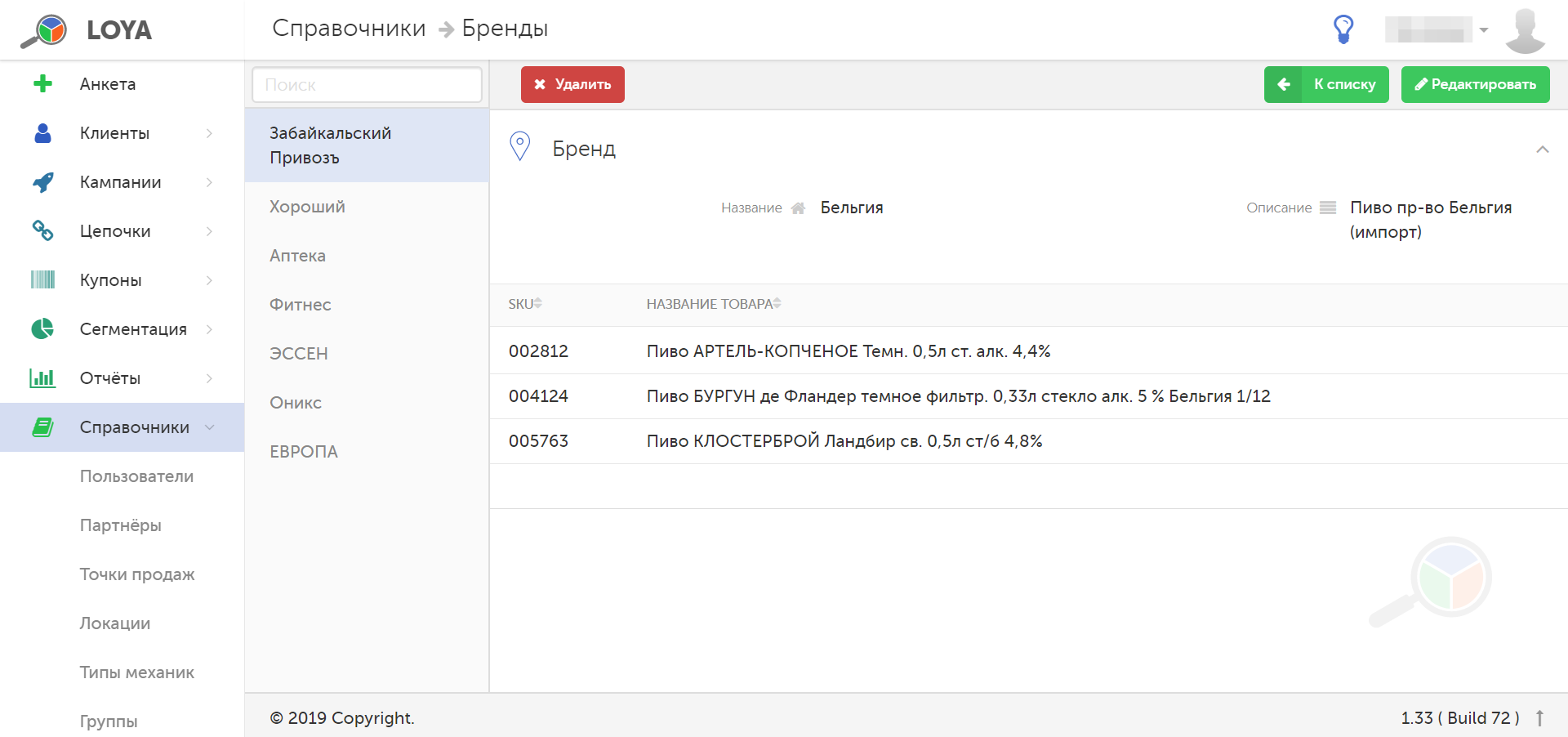Expand the Клиенты submenu chevron
This screenshot has width=1568, height=737.
(x=209, y=133)
